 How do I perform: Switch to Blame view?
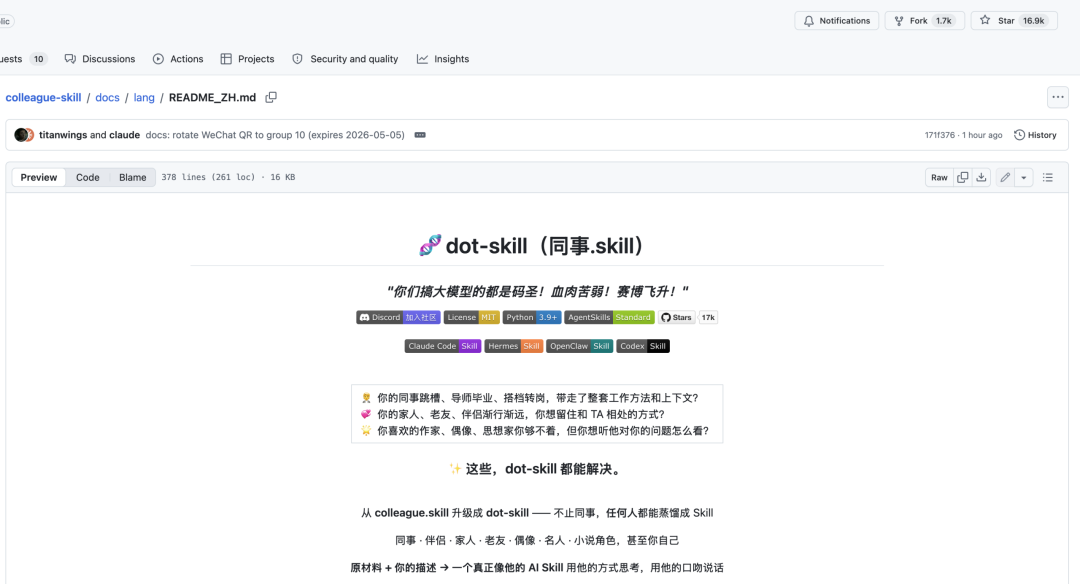click(132, 178)
